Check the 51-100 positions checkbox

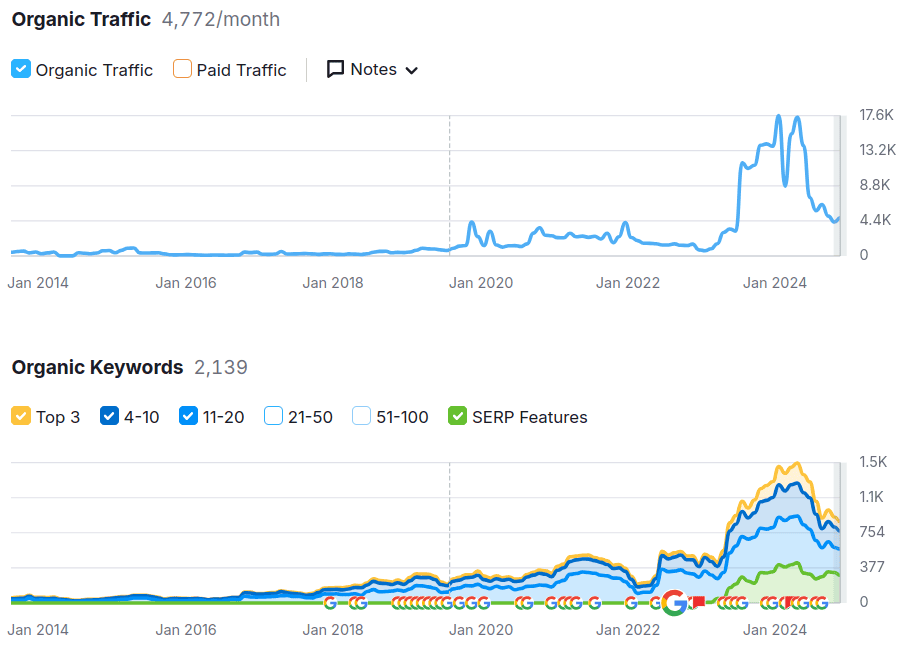[x=362, y=416]
